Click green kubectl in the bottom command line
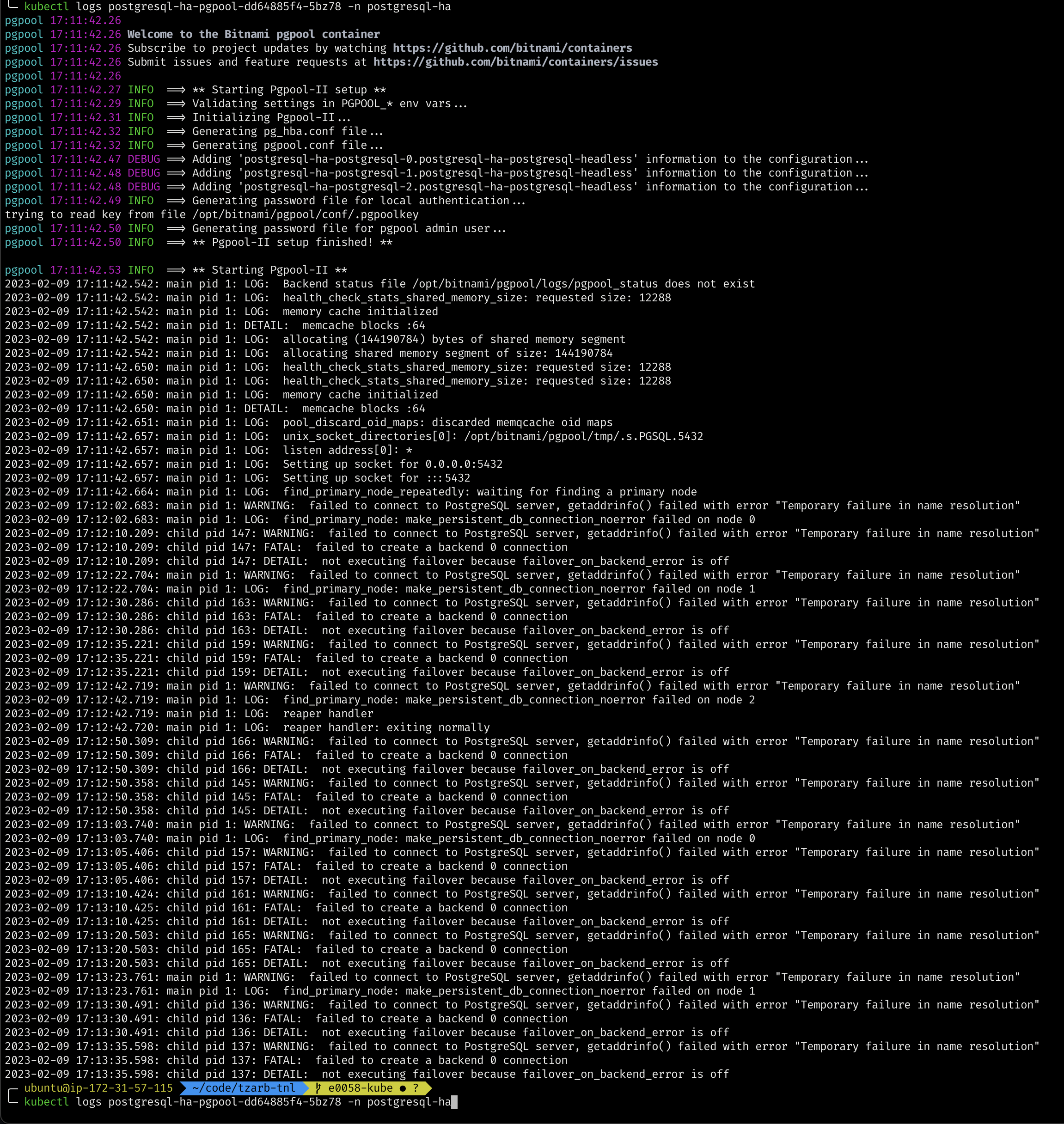 47,1102
